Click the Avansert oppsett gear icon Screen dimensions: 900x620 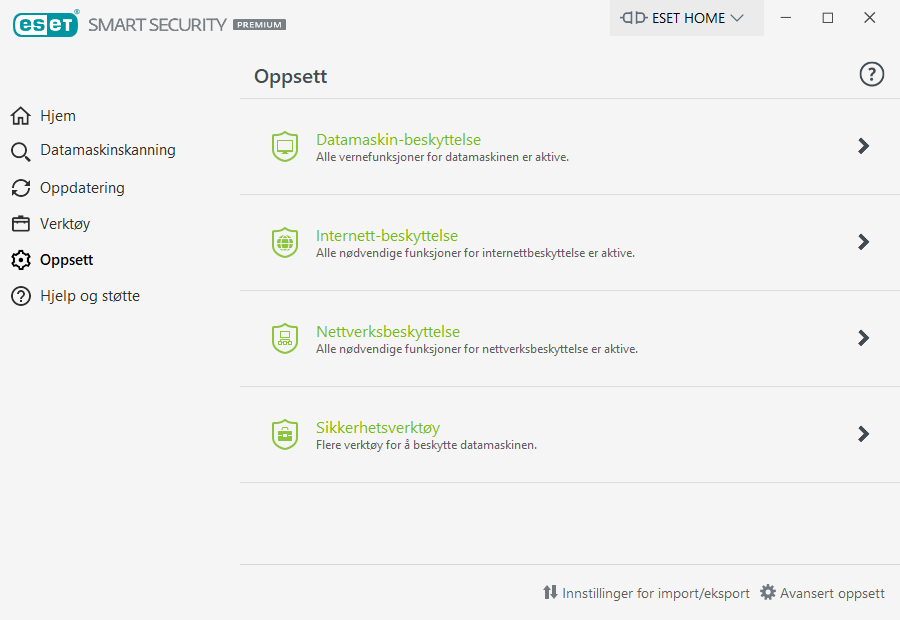(767, 592)
